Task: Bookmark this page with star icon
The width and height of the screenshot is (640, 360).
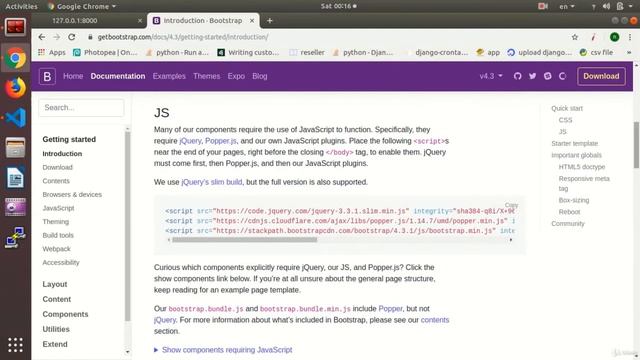Action: (575, 37)
